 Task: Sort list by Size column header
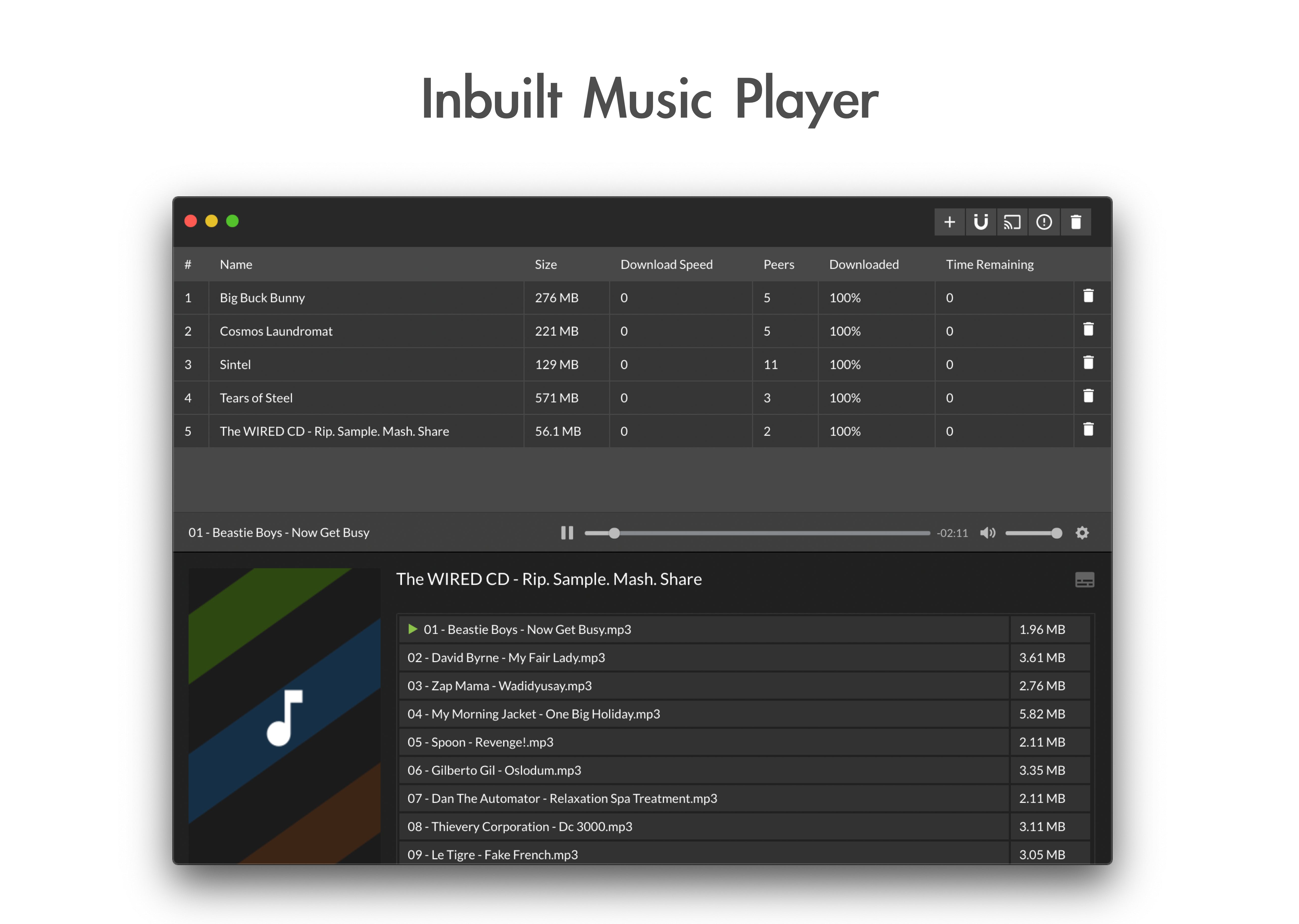click(x=545, y=265)
